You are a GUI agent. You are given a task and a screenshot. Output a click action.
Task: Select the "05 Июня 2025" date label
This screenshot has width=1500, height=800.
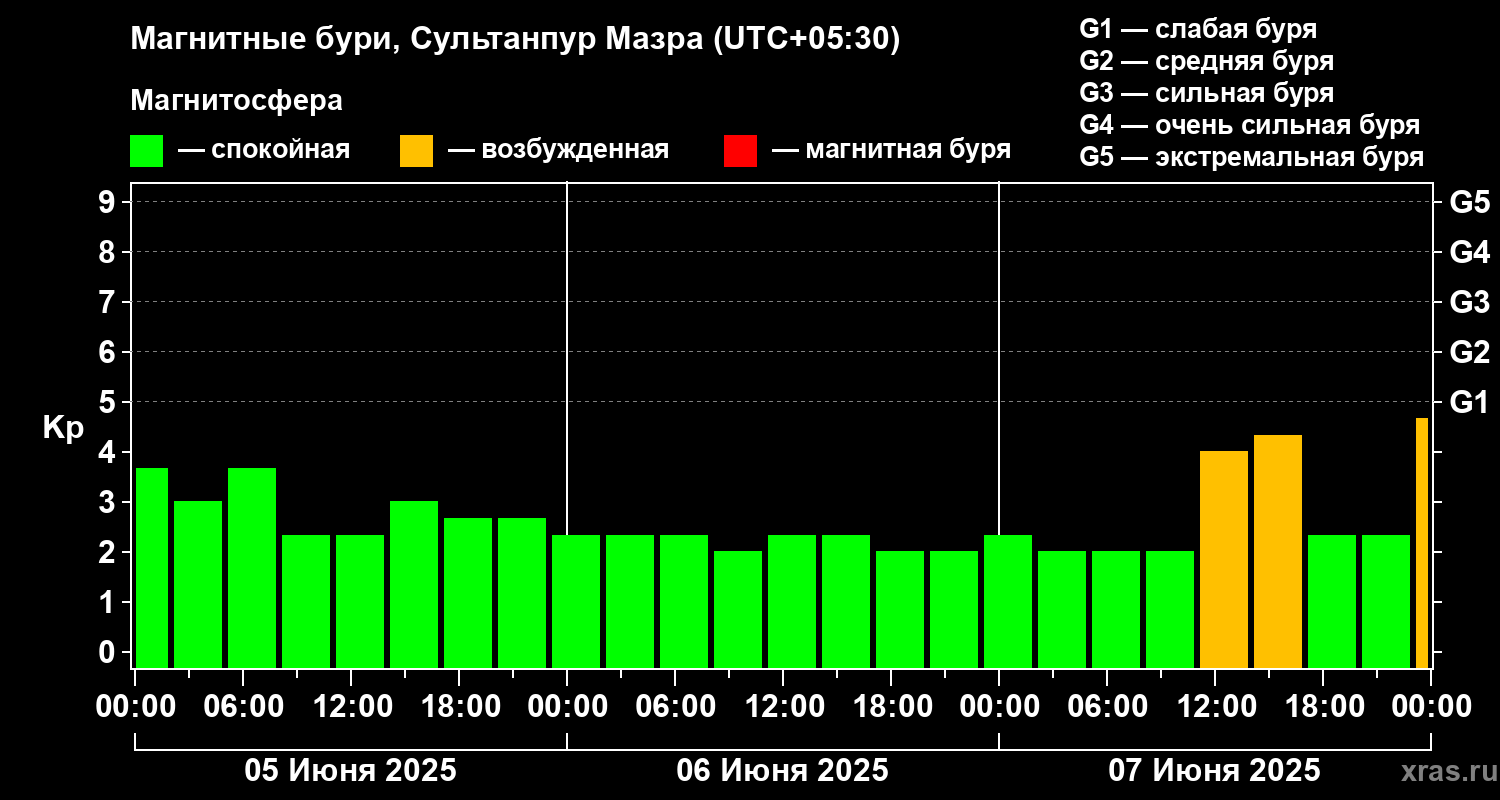(351, 771)
